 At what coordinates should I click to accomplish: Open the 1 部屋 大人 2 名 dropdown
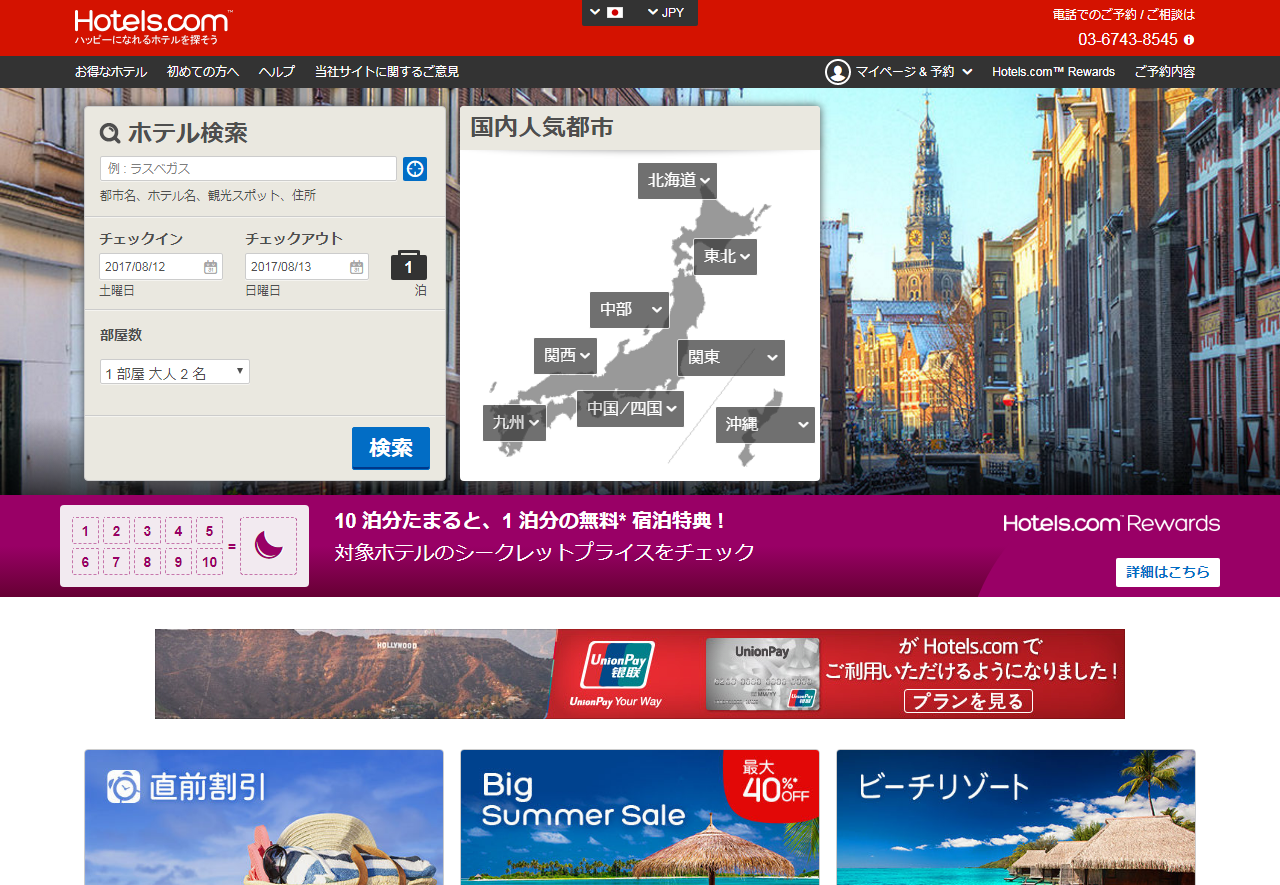point(175,372)
